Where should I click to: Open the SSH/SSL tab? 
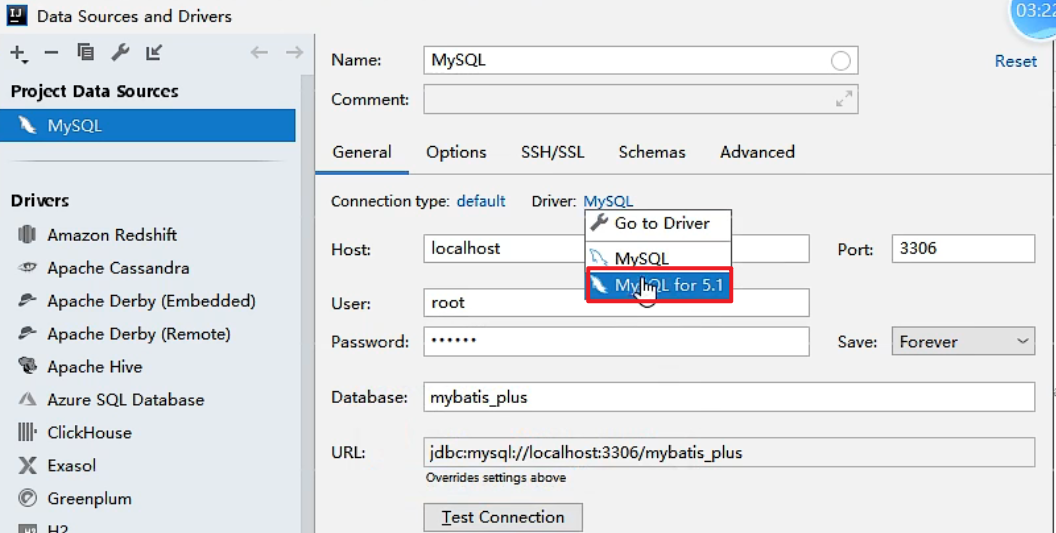point(552,152)
